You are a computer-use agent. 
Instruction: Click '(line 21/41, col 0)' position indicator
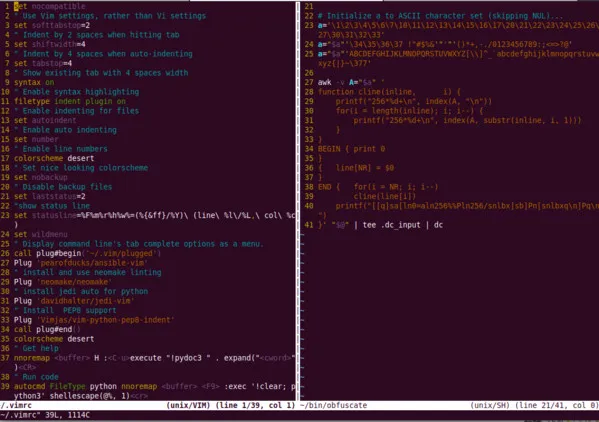[x=557, y=405]
